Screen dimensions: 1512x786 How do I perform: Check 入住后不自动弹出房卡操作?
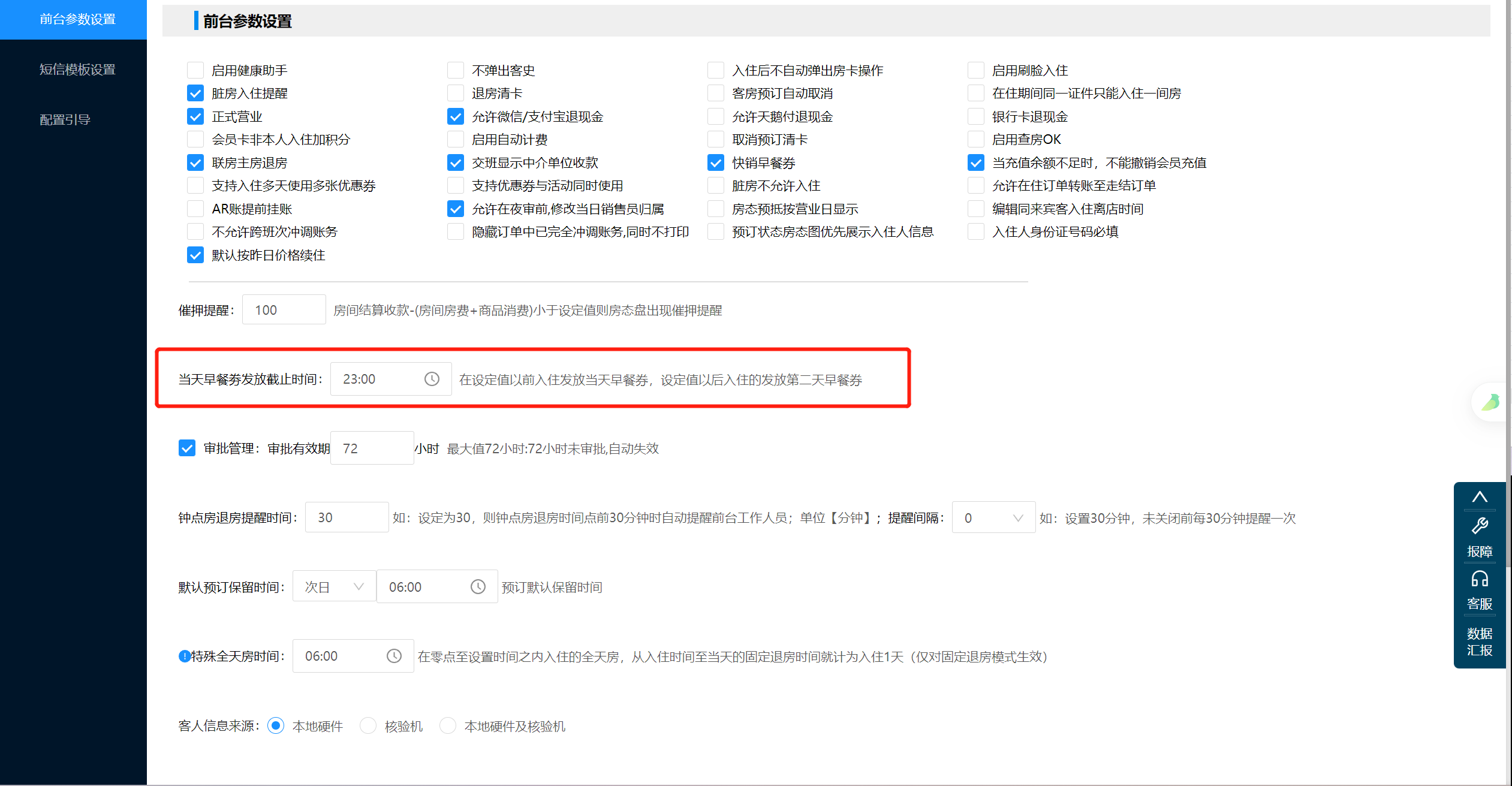tap(716, 70)
